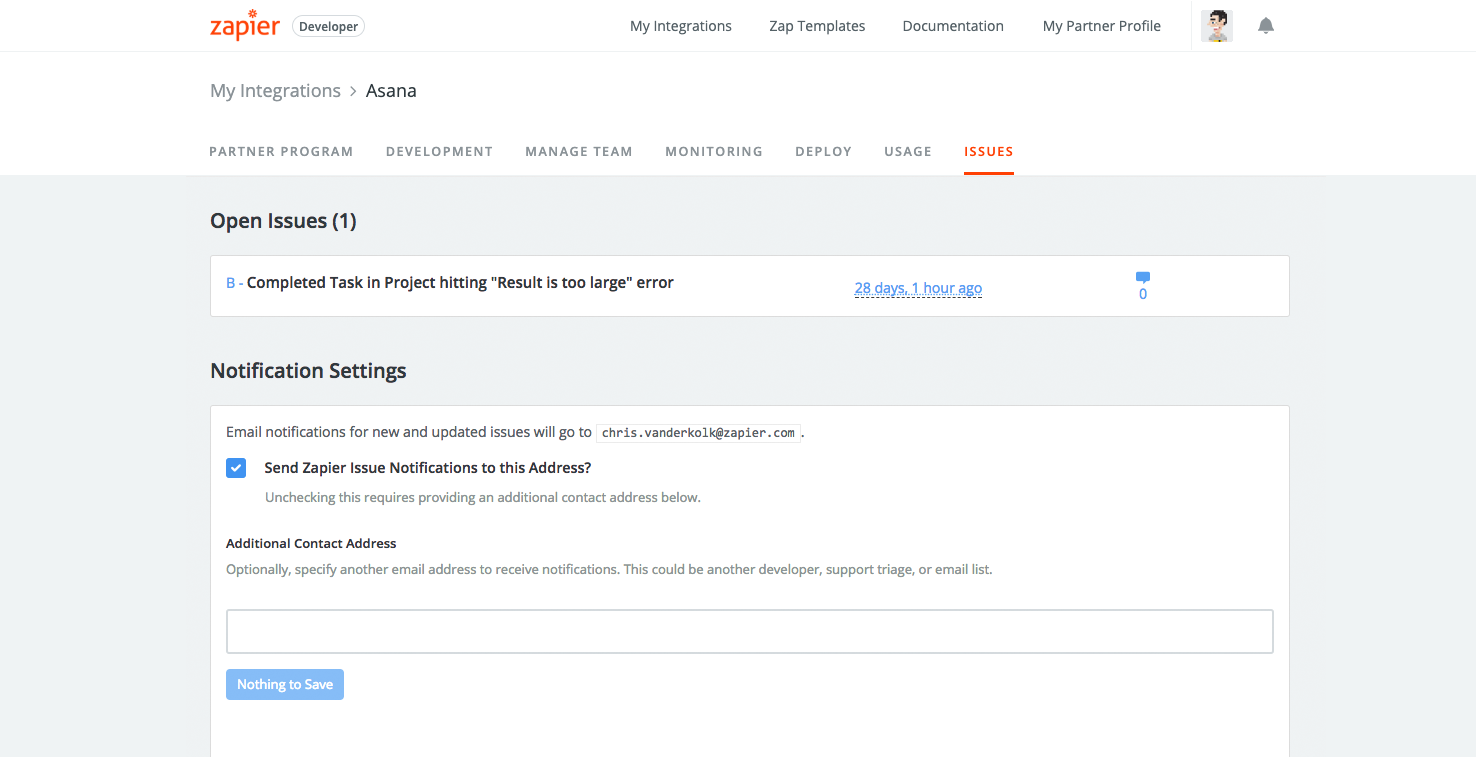Open the user avatar menu
1476x757 pixels.
[1217, 26]
